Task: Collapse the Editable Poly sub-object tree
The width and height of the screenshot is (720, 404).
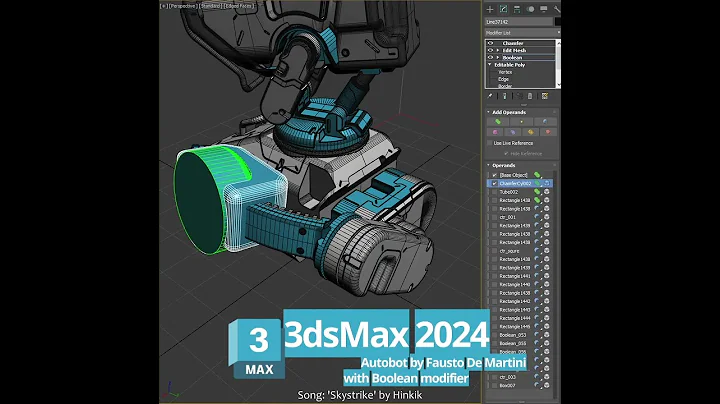Action: (x=490, y=65)
